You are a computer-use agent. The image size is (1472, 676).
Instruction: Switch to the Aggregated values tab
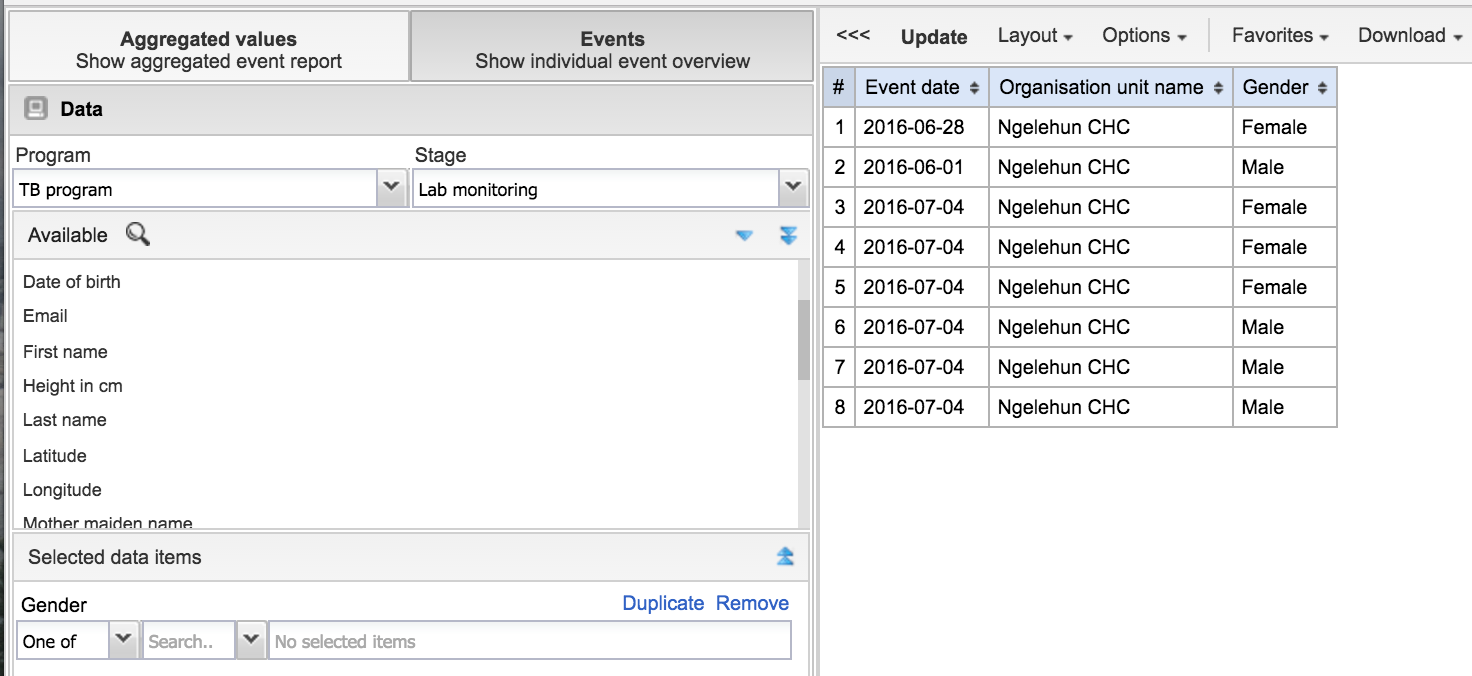[208, 50]
